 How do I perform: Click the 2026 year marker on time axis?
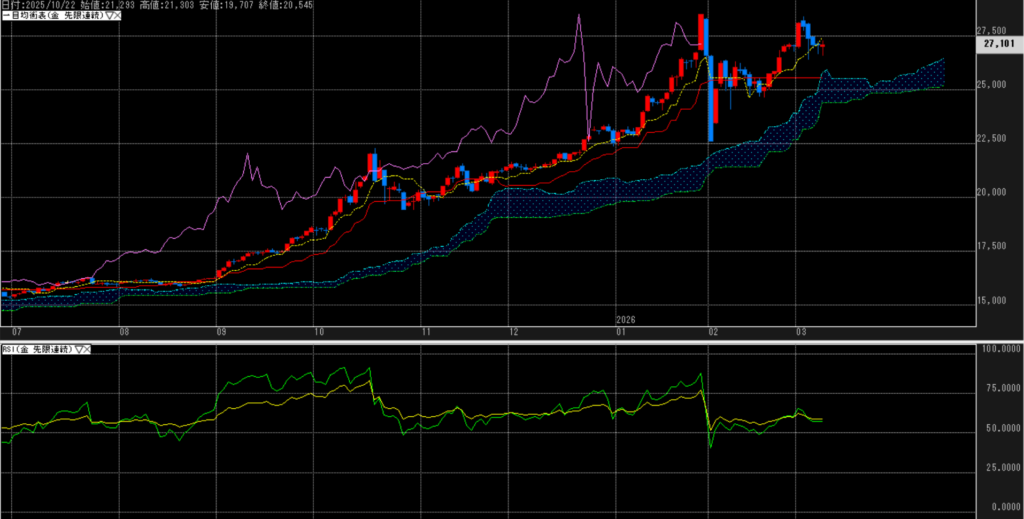coord(626,320)
